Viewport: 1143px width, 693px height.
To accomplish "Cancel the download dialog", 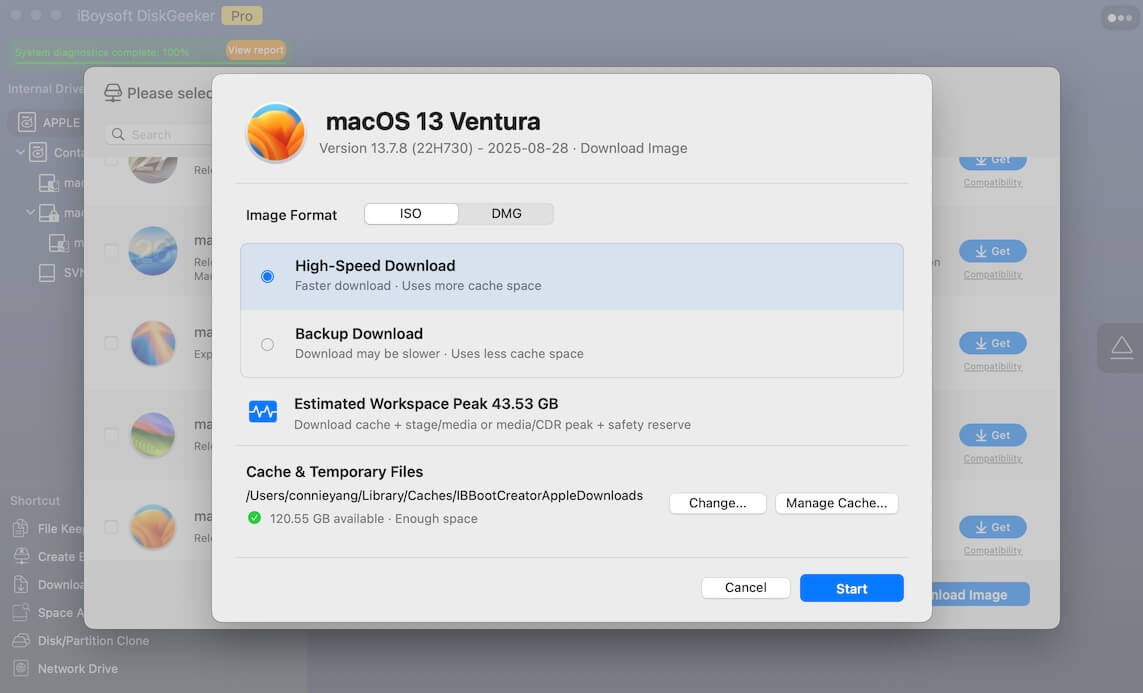I will (745, 587).
